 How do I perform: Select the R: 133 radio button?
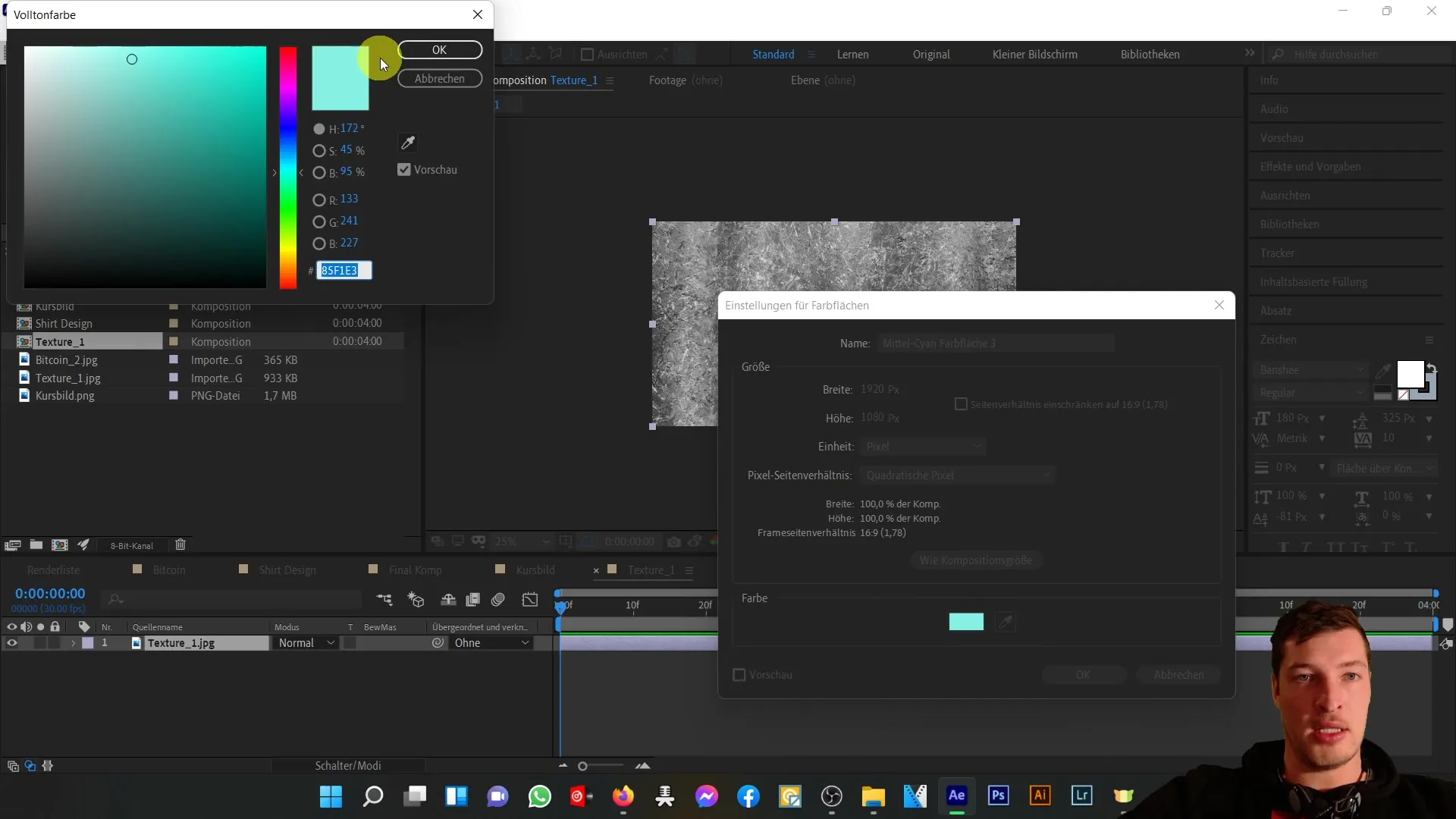319,200
